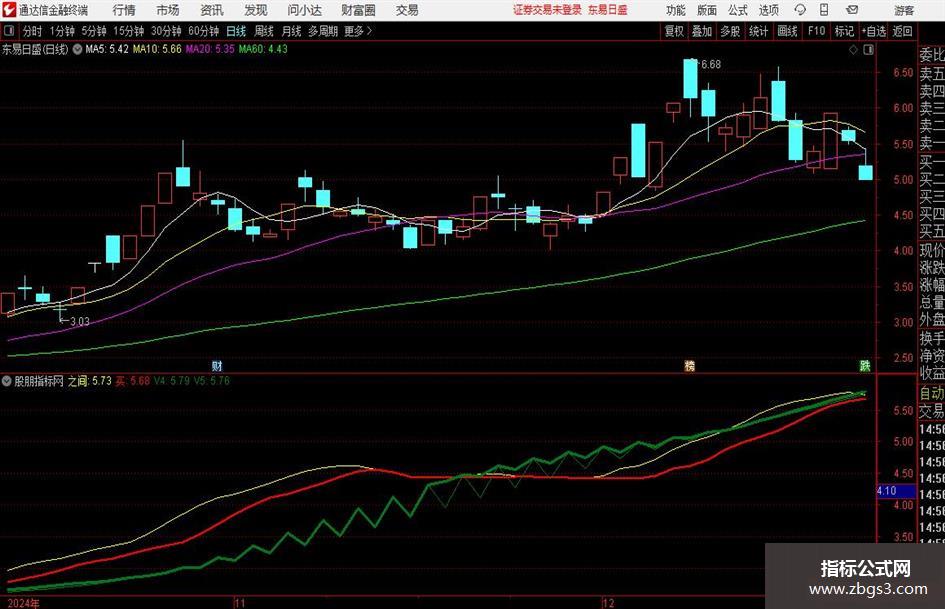Select the 日线 daily period tab
Image resolution: width=945 pixels, height=609 pixels.
tap(236, 31)
